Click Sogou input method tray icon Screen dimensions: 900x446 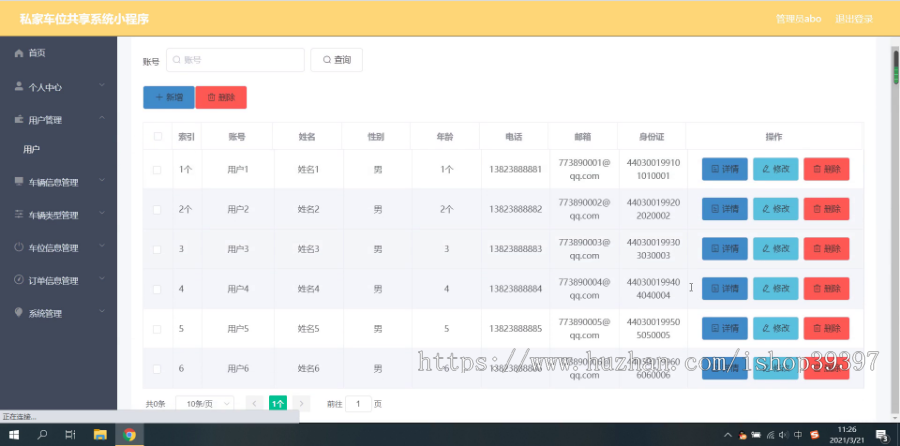pos(814,435)
